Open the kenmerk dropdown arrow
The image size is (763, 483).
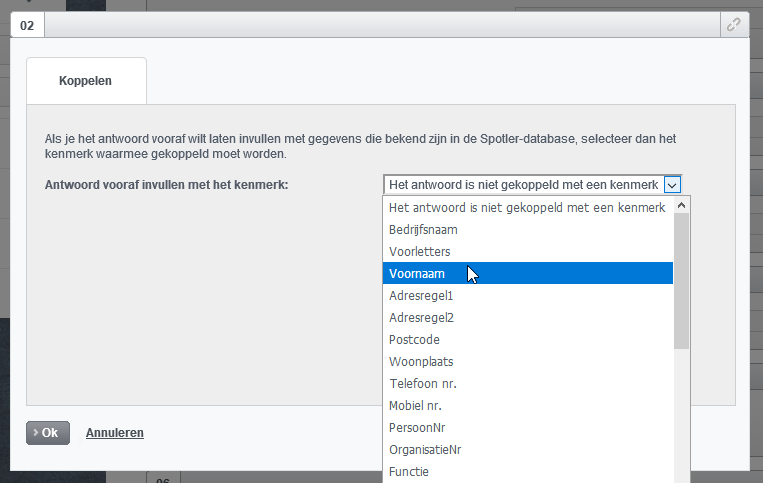[672, 184]
